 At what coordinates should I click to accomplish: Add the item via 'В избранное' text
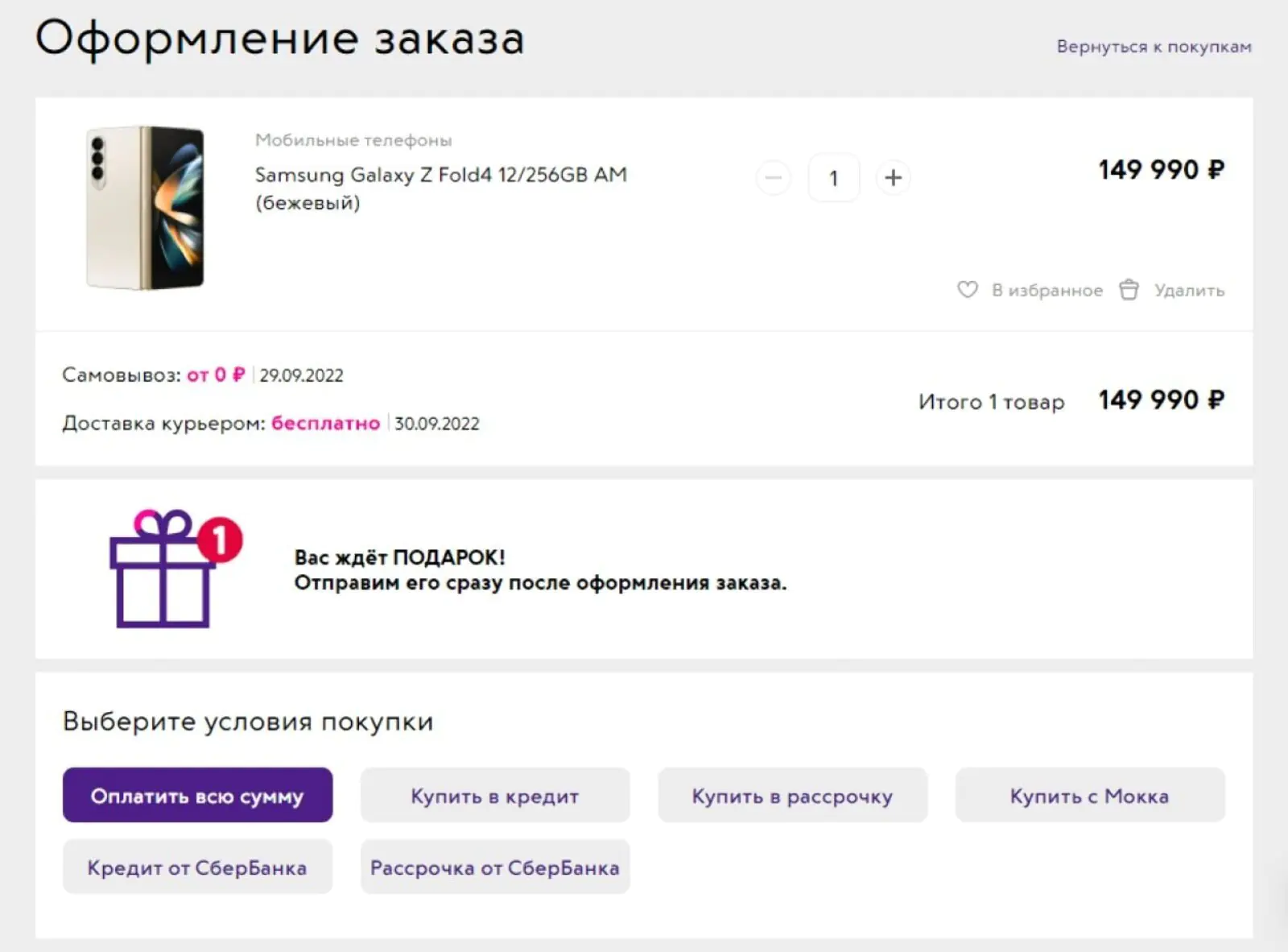(x=1047, y=290)
